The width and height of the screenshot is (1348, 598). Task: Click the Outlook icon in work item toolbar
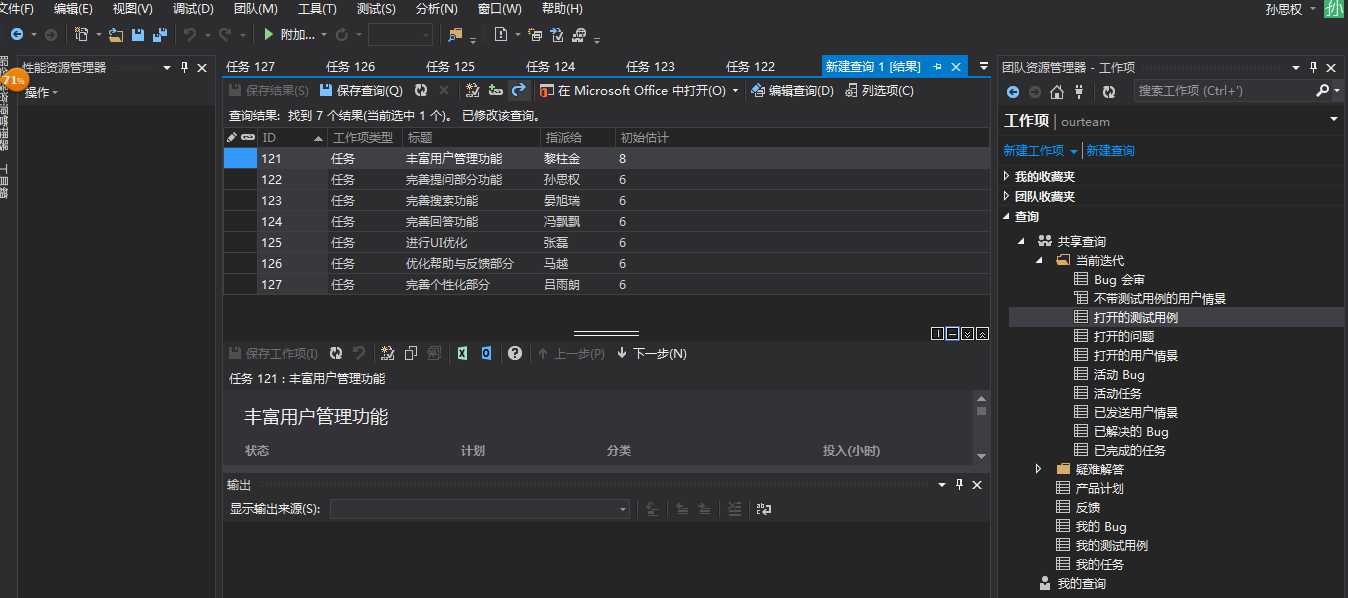click(x=486, y=353)
